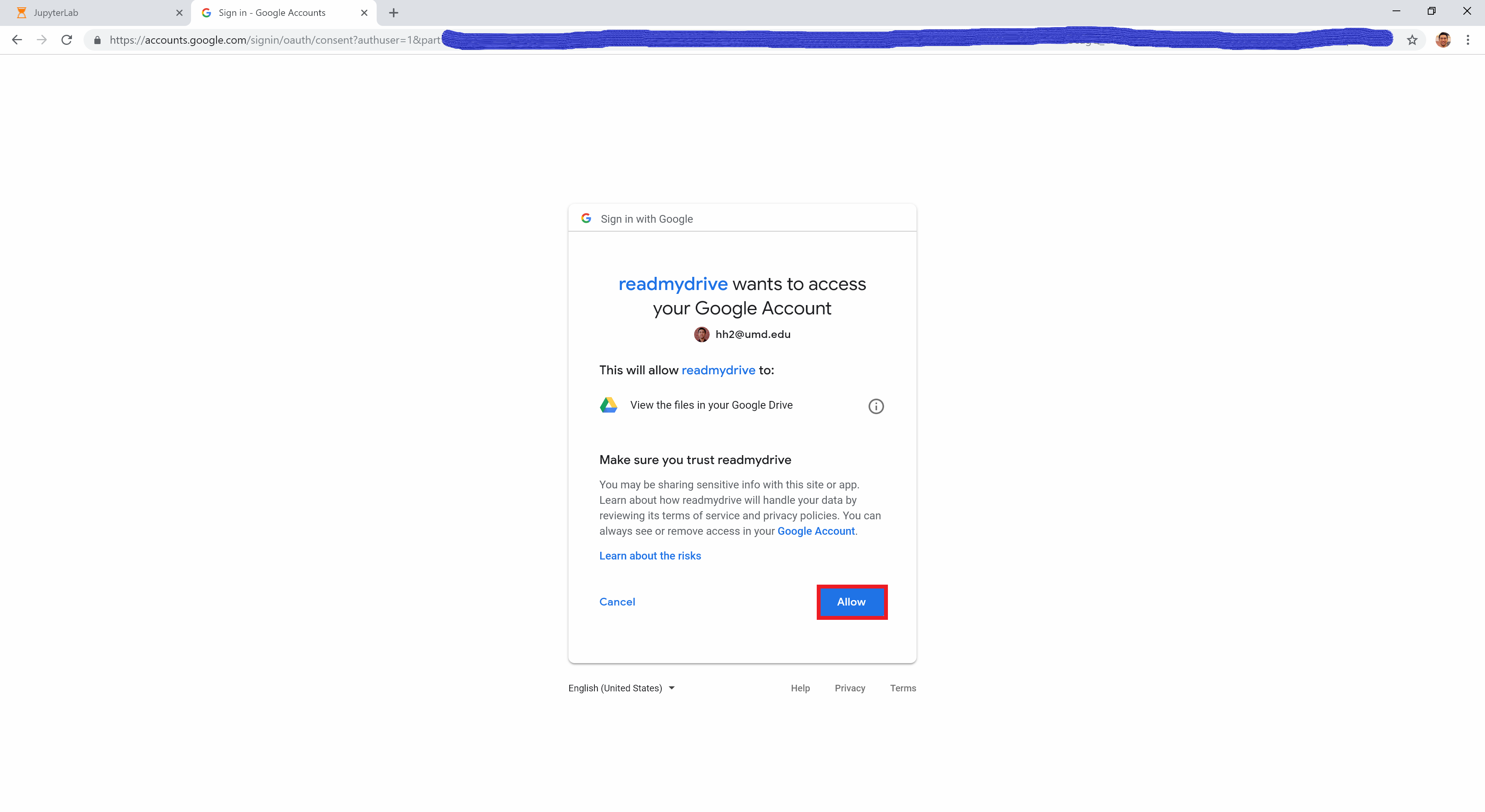
Task: Go back to the previous page
Action: (x=17, y=40)
